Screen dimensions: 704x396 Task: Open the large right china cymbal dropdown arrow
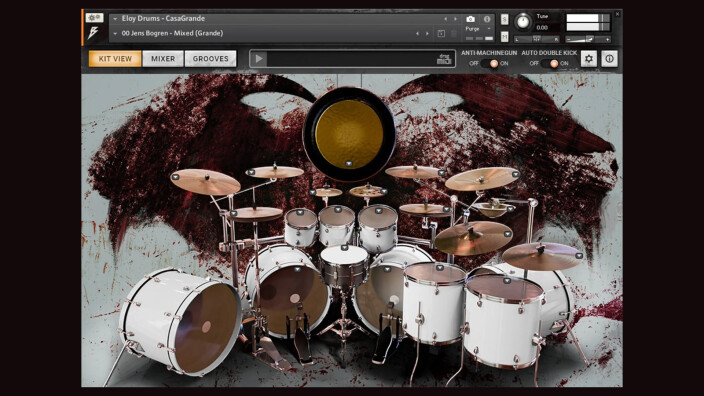pos(507,234)
